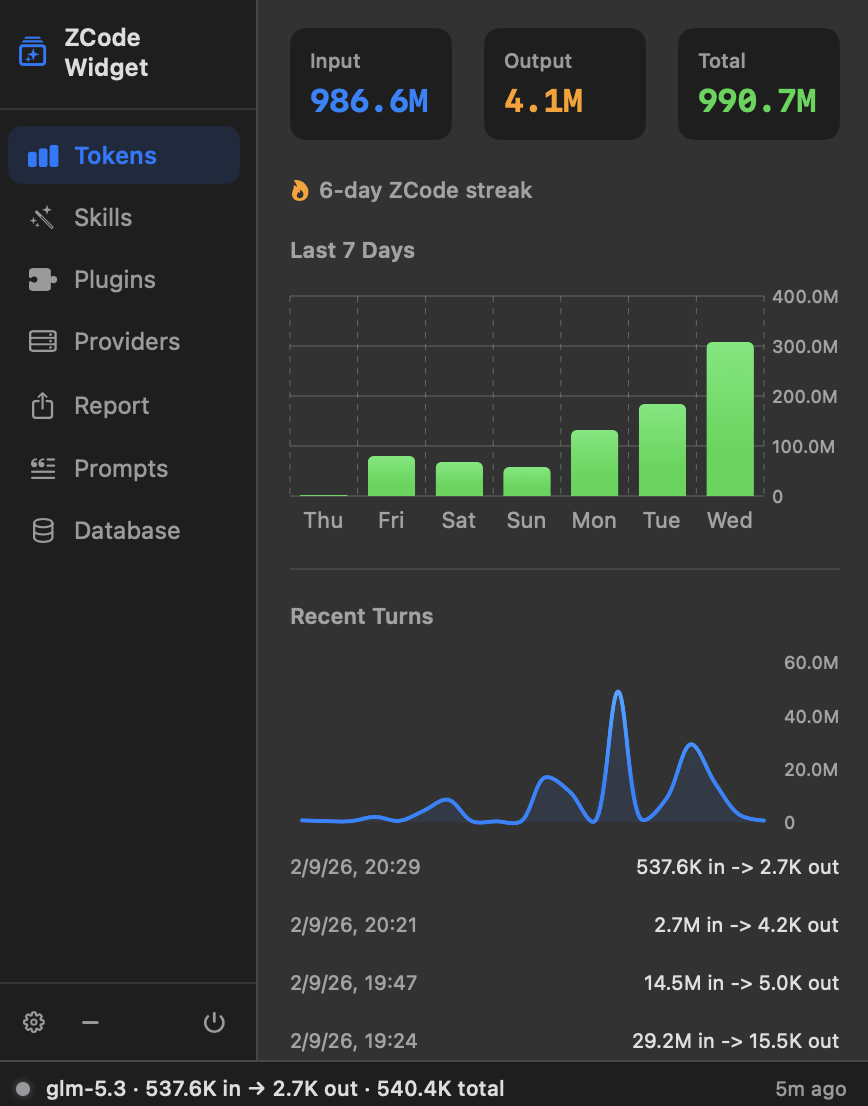868x1106 pixels.
Task: Click the Sunday bar in the chart
Action: pos(527,481)
